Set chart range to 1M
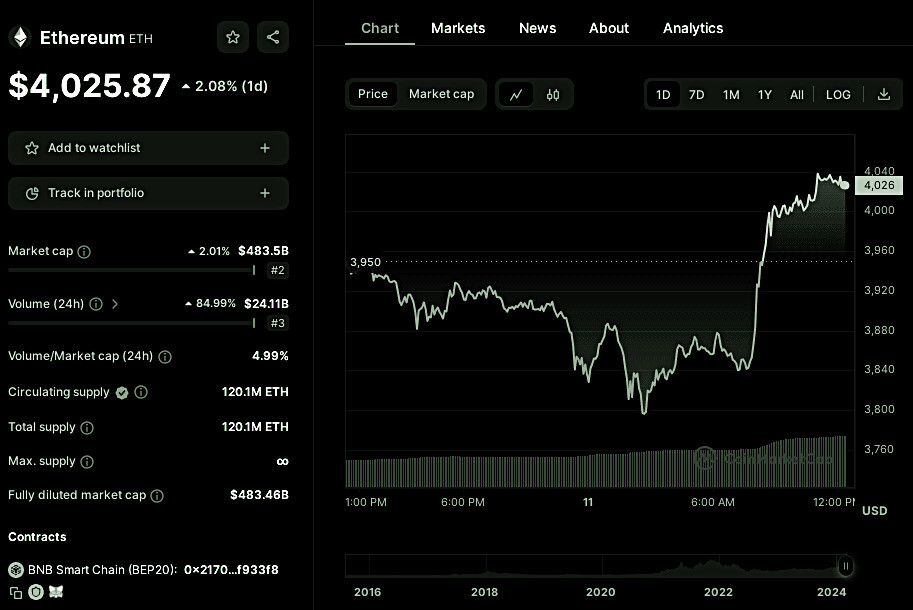Screen dimensions: 913x610 click(x=731, y=94)
